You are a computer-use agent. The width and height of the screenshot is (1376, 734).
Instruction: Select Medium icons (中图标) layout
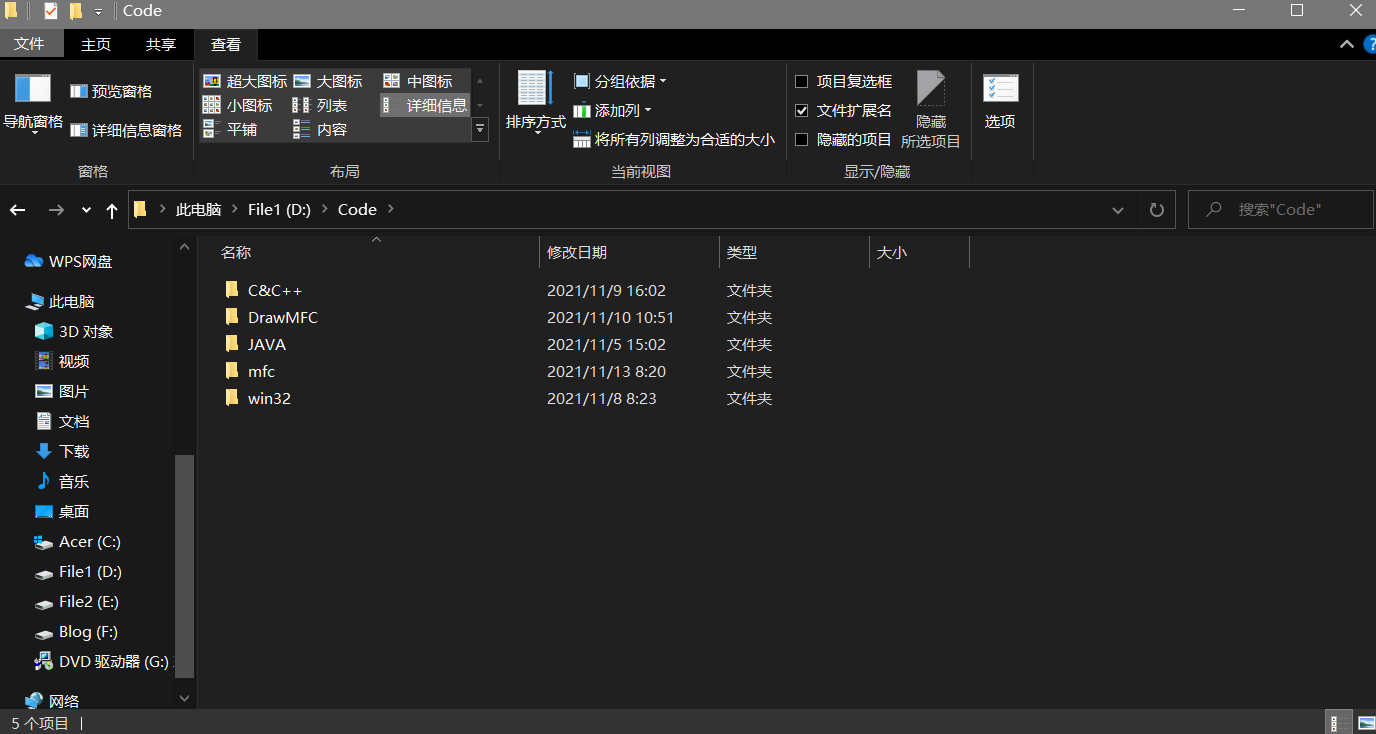(x=418, y=81)
